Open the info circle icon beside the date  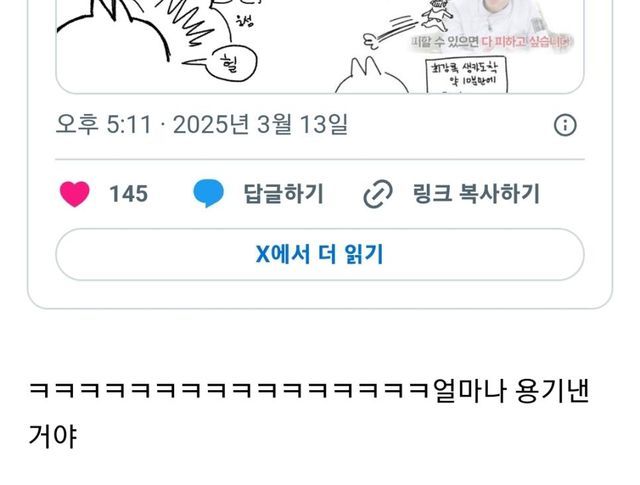[565, 125]
